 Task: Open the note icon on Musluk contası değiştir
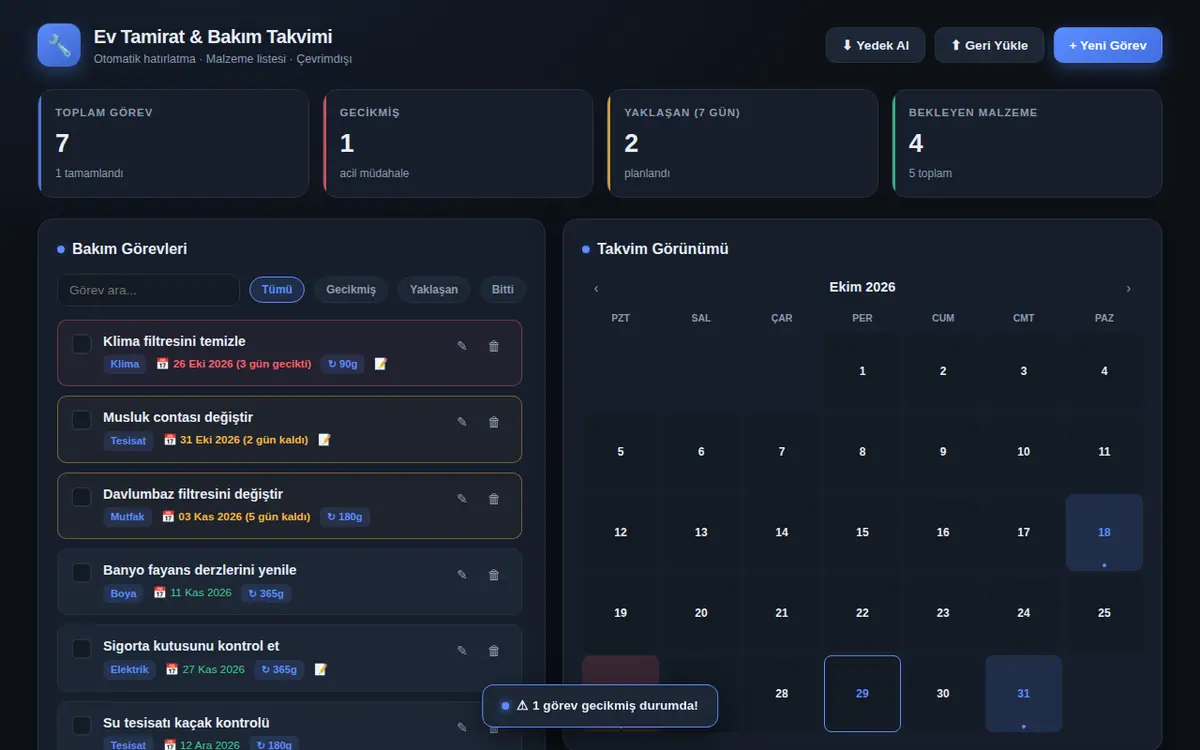(x=324, y=440)
